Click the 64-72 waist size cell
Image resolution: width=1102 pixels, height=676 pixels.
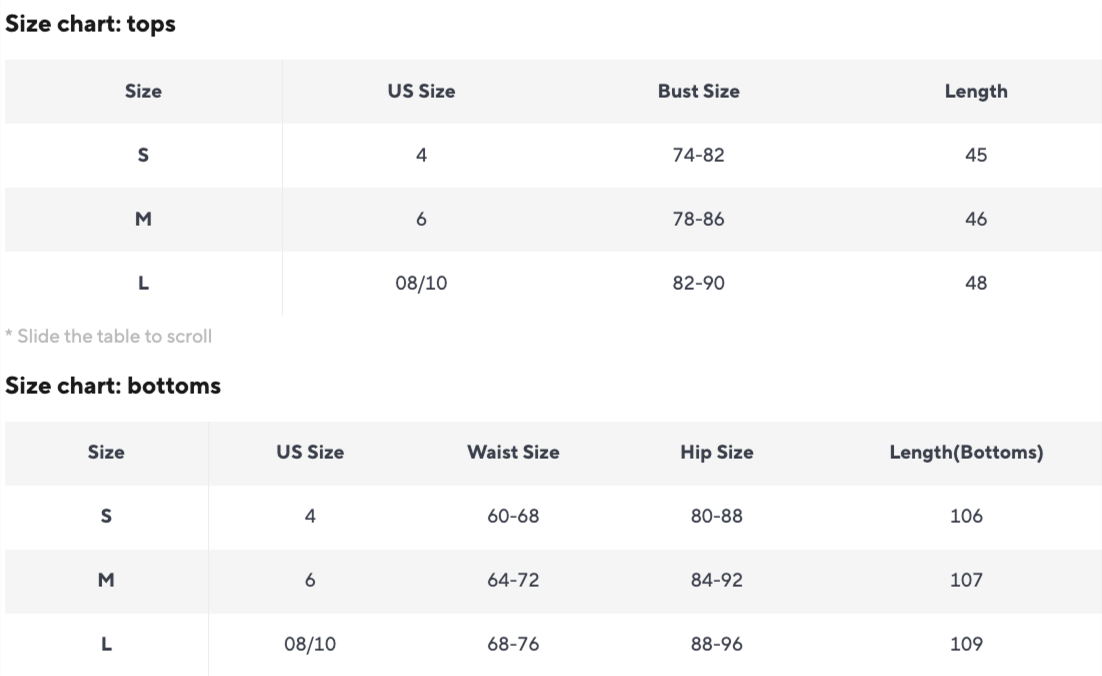[x=513, y=580]
